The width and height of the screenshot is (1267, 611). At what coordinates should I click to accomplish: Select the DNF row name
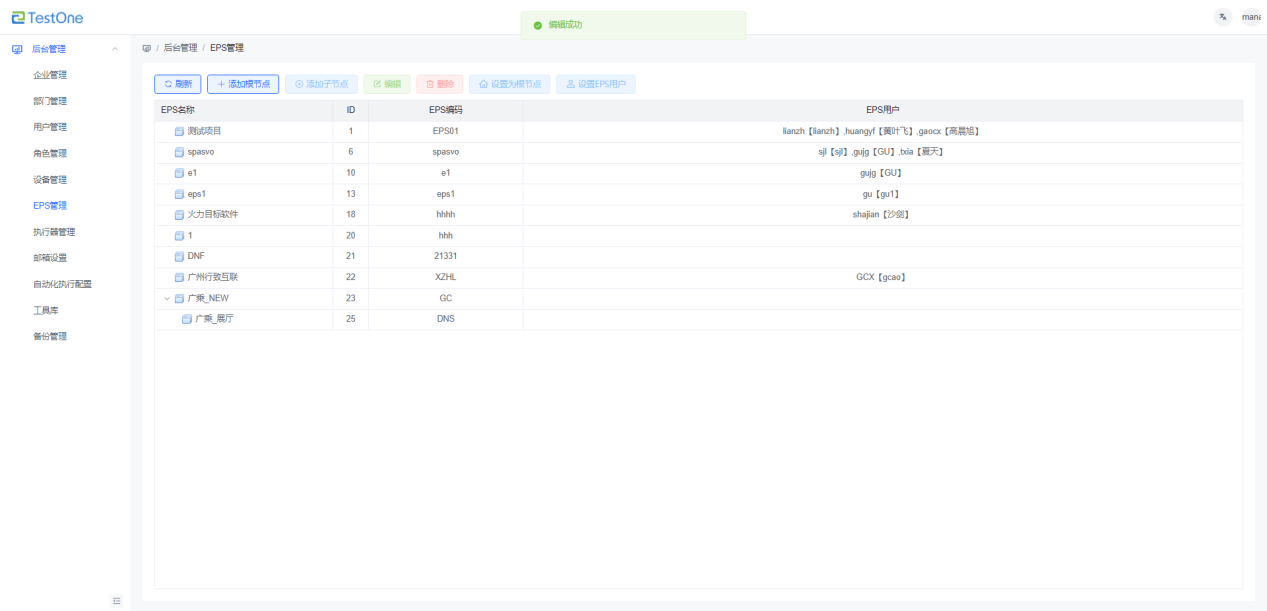pos(196,256)
